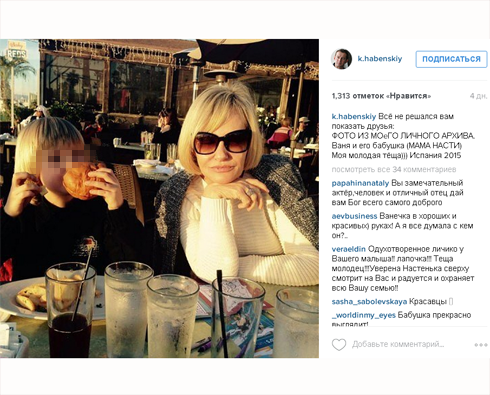Click the emoji after Красавцы comment
The image size is (490, 395).
[x=451, y=302]
